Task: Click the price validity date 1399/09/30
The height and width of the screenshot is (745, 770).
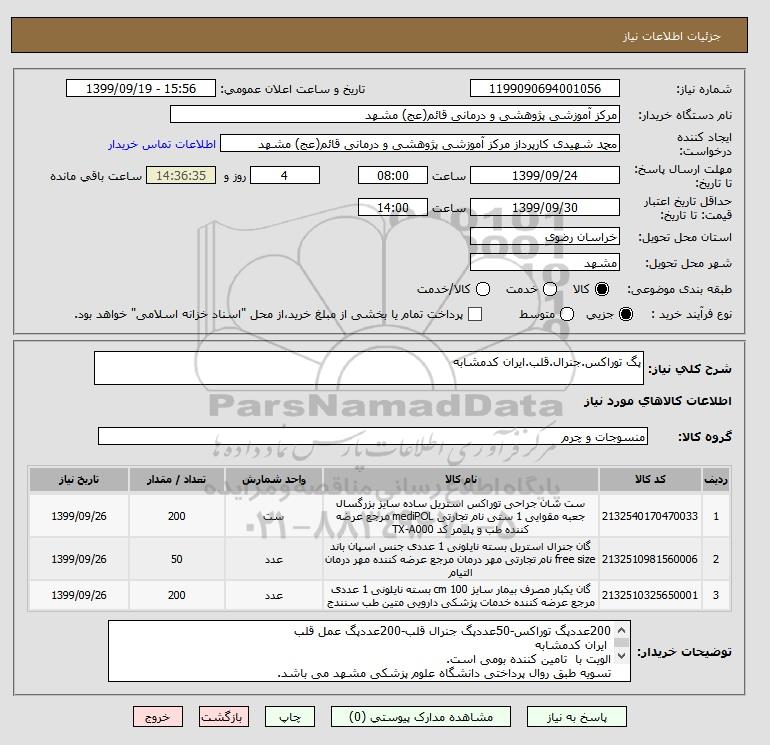Action: click(x=545, y=207)
